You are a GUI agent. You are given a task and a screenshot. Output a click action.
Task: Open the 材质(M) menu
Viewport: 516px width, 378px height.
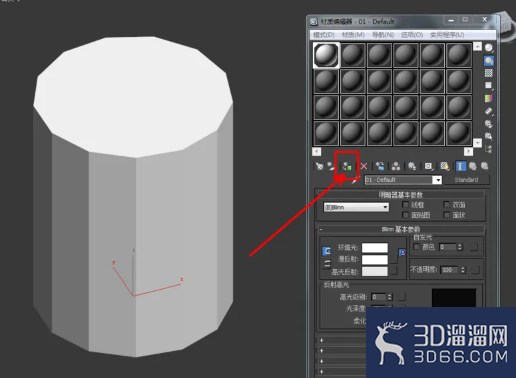[353, 35]
